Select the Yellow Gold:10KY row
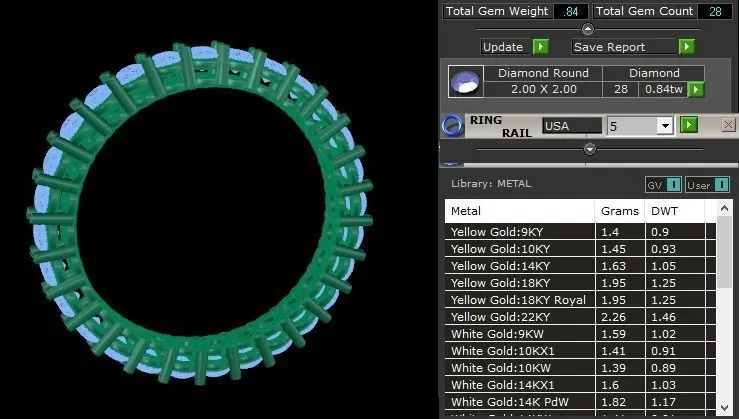The height and width of the screenshot is (419, 739). [x=580, y=249]
